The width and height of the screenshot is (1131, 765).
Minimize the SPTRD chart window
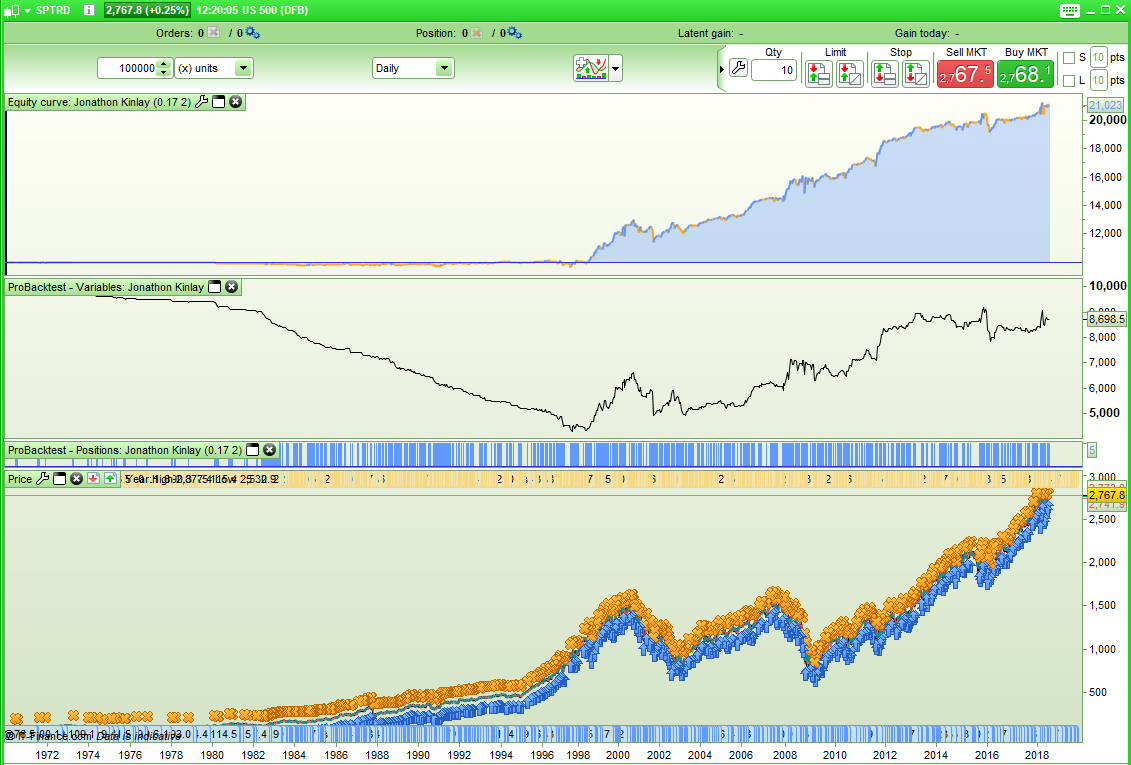pos(1090,10)
